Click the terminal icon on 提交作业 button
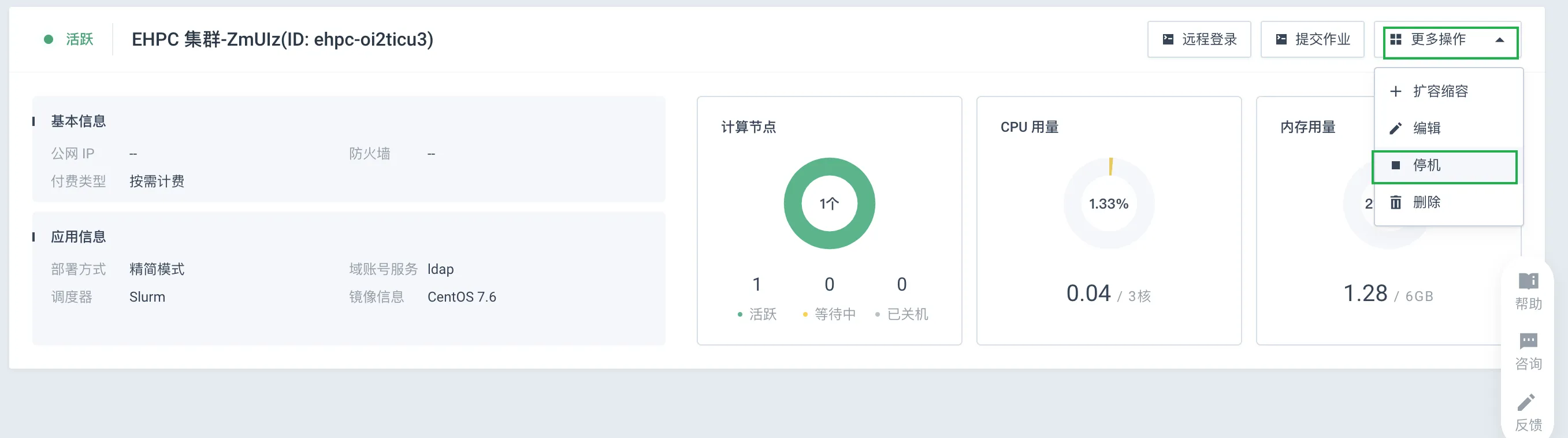 click(1281, 40)
